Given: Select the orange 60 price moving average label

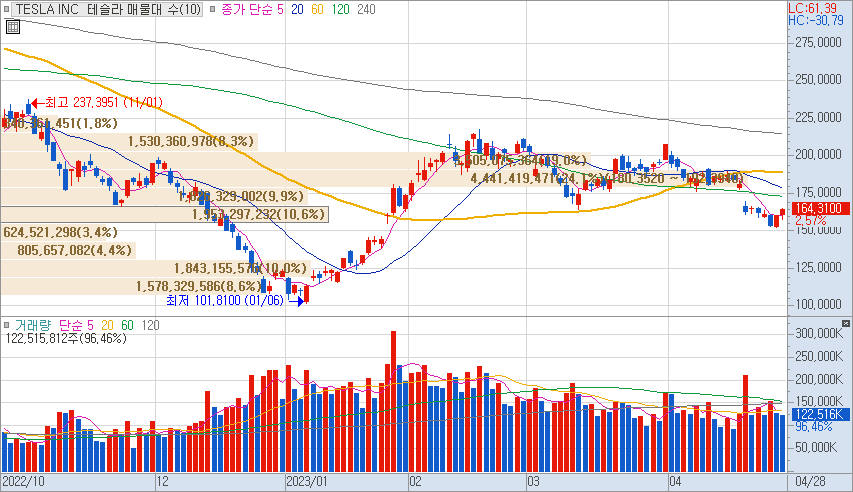Looking at the screenshot, I should click(x=317, y=9).
